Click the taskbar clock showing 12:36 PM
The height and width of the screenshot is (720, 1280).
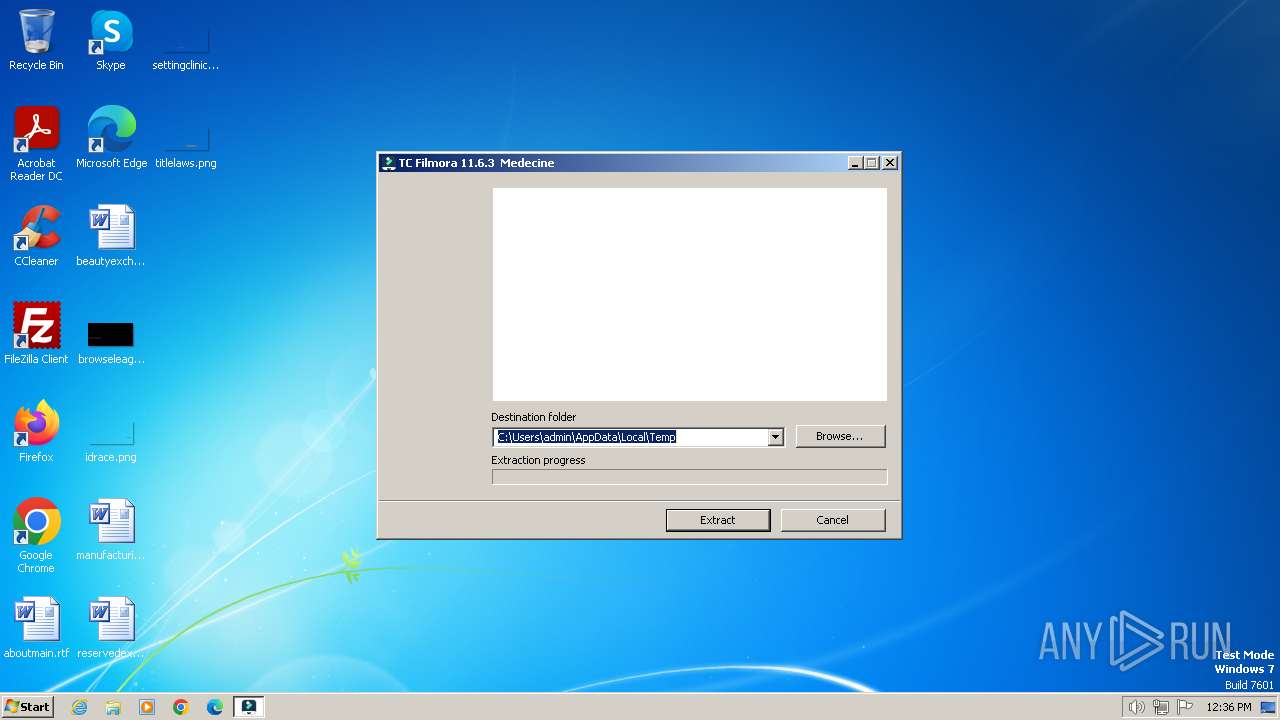tap(1229, 707)
